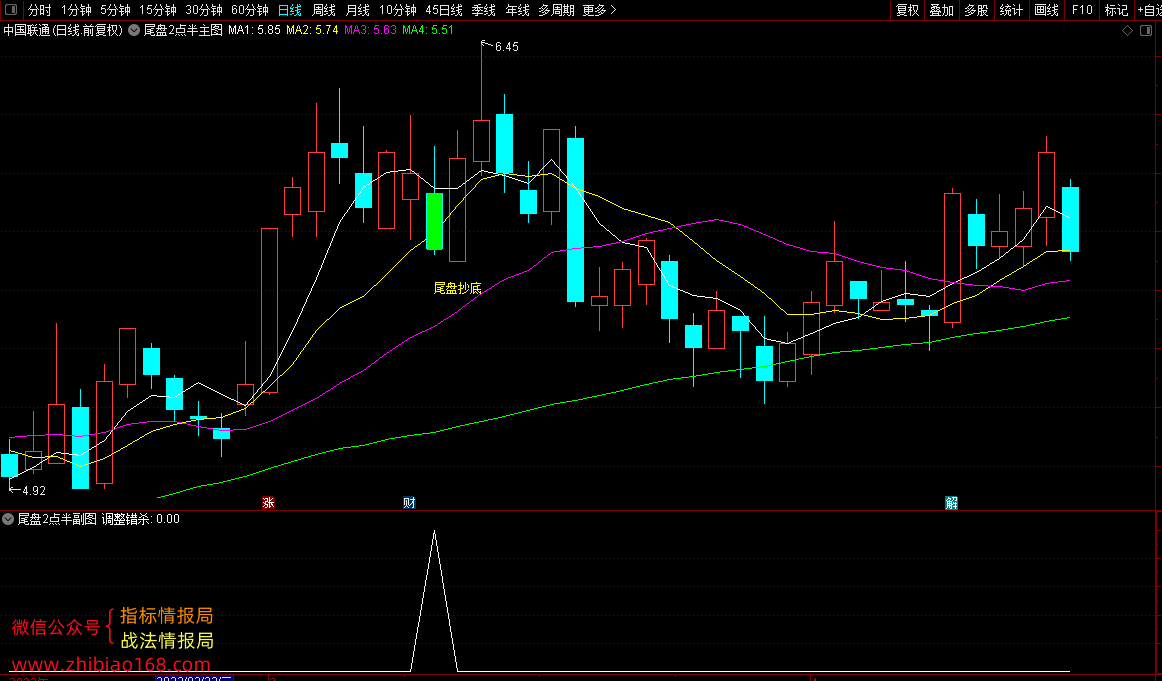
Task: Click the 叠加 overlay button
Action: pyautogui.click(x=941, y=10)
